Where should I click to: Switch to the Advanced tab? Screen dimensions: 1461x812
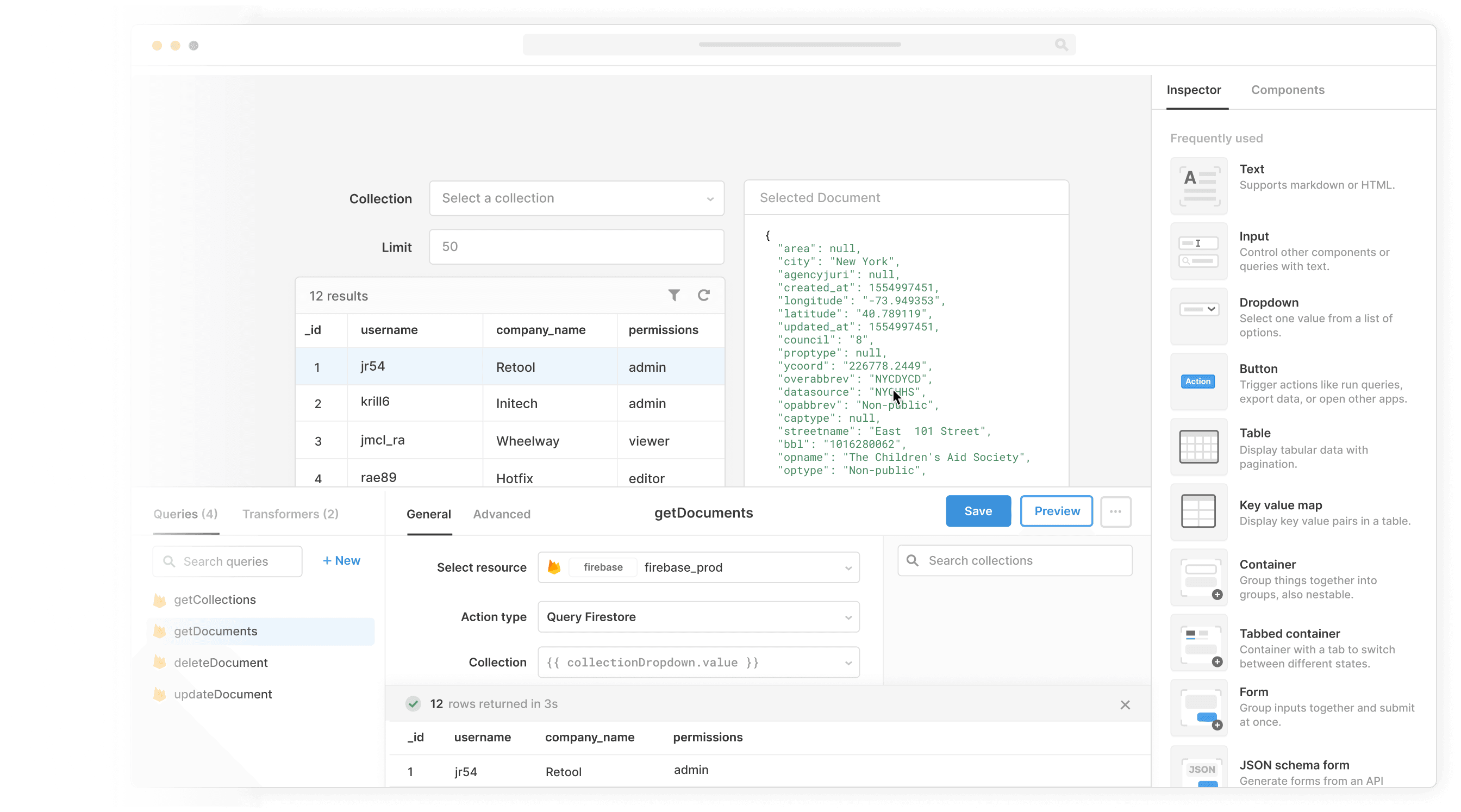pos(501,514)
